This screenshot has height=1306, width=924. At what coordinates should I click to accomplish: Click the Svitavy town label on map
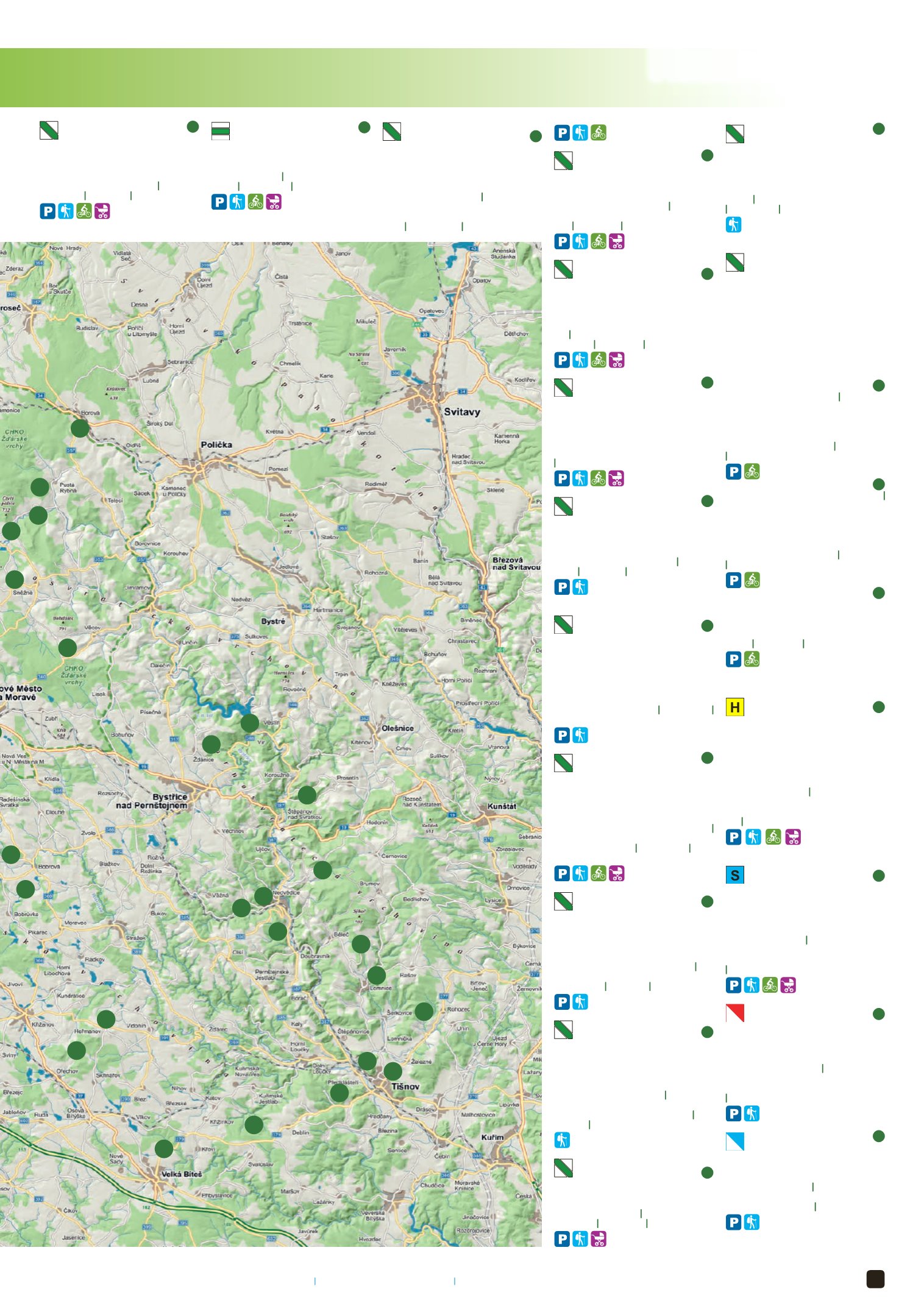[461, 412]
